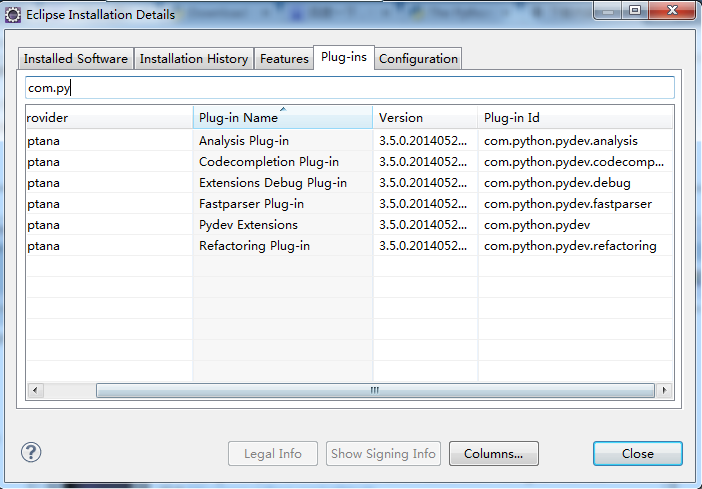Go to the Features tab
Viewport: 702px width, 489px height.
[284, 59]
